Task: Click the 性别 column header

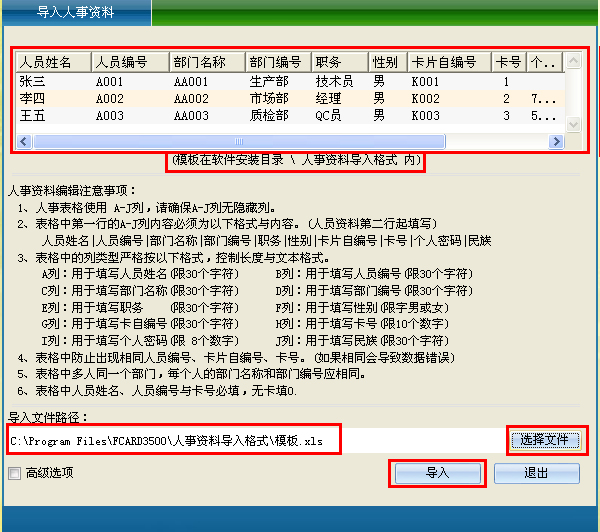Action: [388, 62]
